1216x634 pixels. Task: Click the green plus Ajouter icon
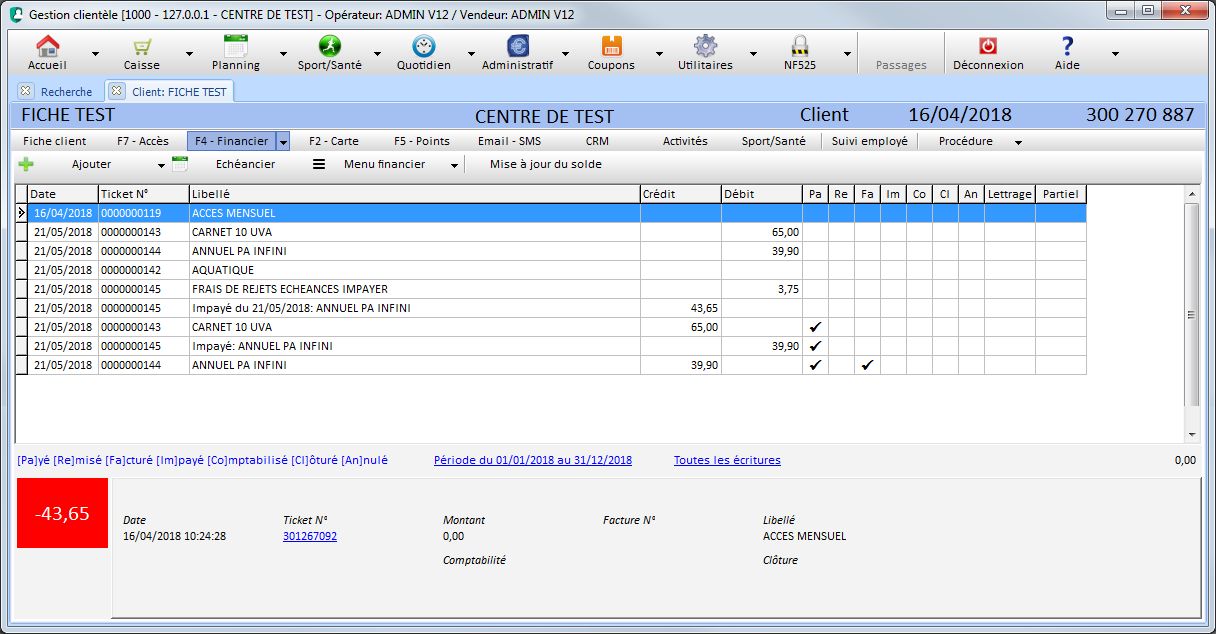pyautogui.click(x=26, y=164)
